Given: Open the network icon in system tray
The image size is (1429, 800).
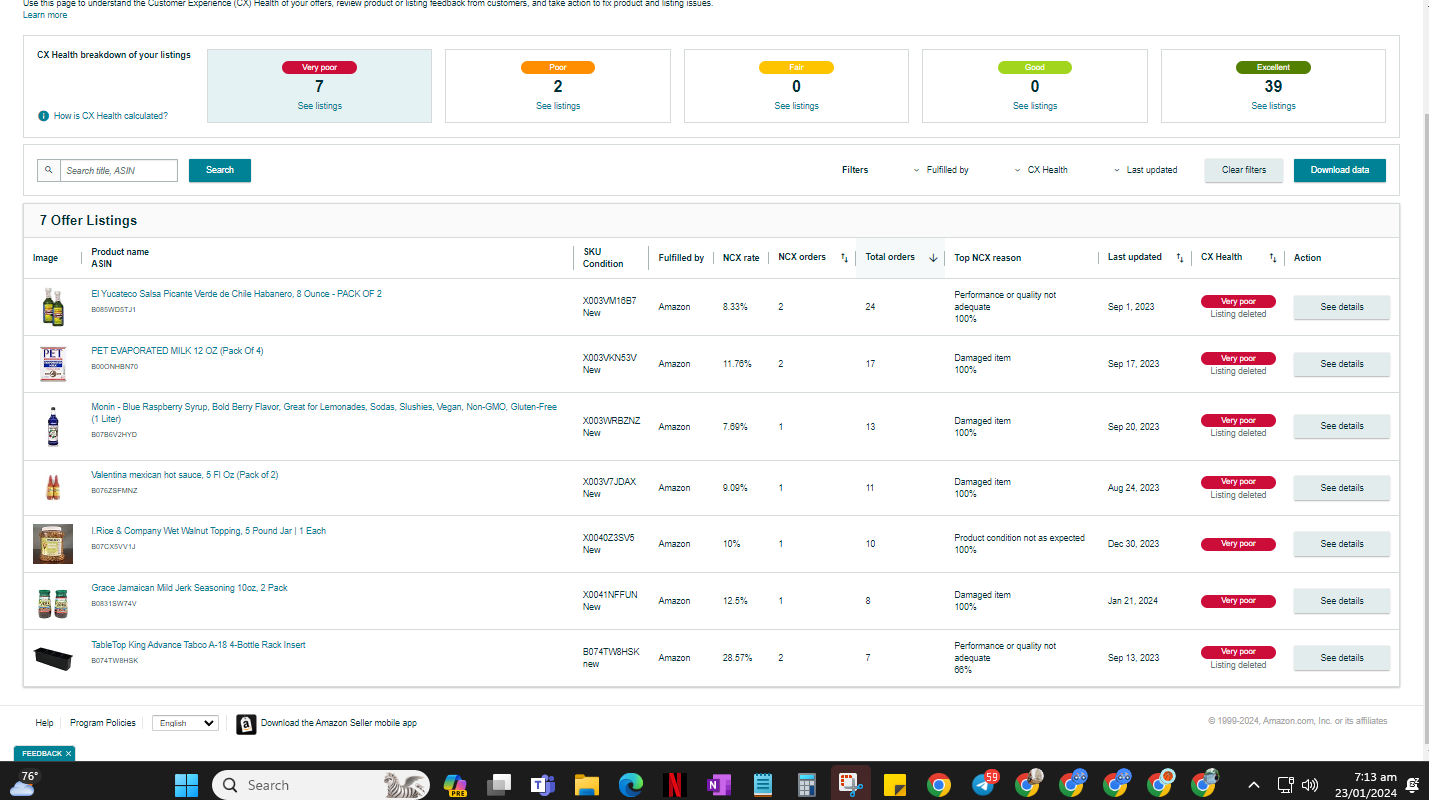Looking at the screenshot, I should click(x=1286, y=785).
